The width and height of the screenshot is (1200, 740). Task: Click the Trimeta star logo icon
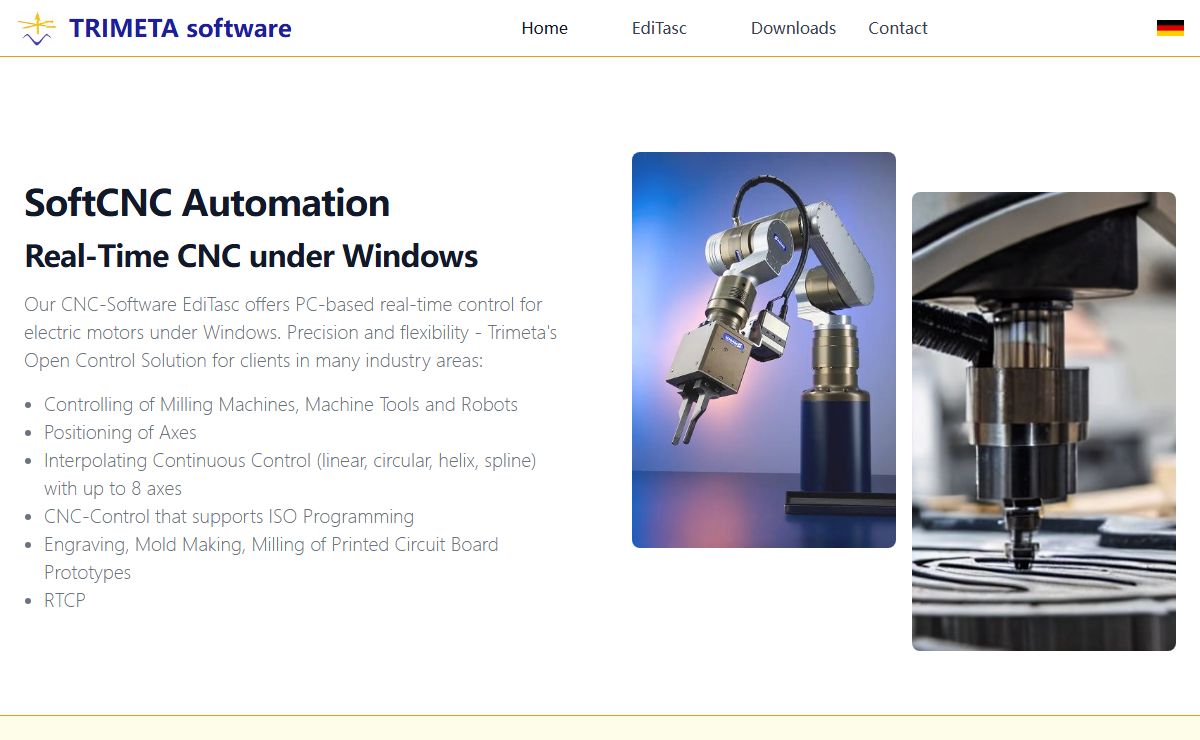pos(37,28)
